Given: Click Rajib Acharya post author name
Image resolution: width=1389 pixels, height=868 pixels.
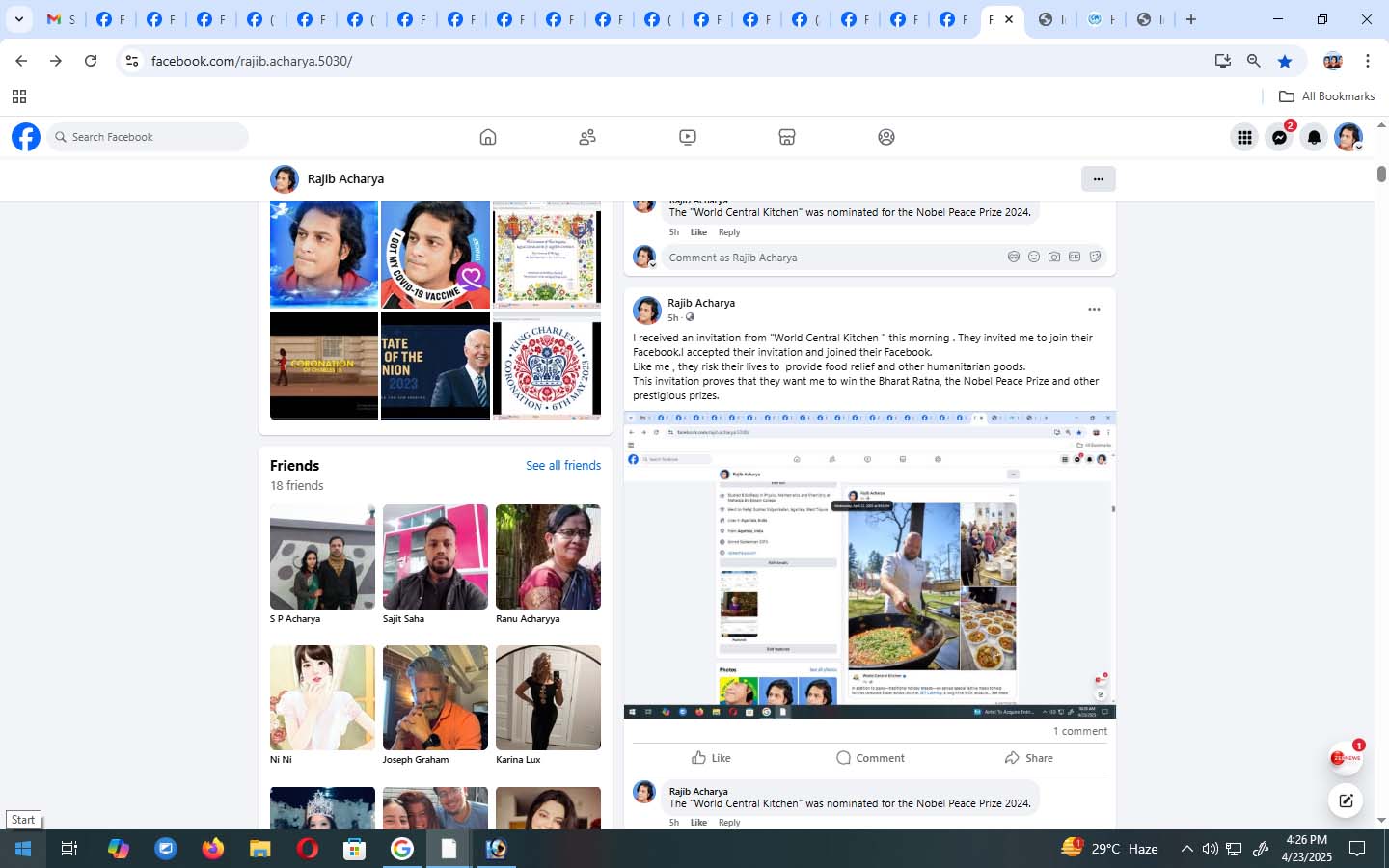Looking at the screenshot, I should pos(701,303).
